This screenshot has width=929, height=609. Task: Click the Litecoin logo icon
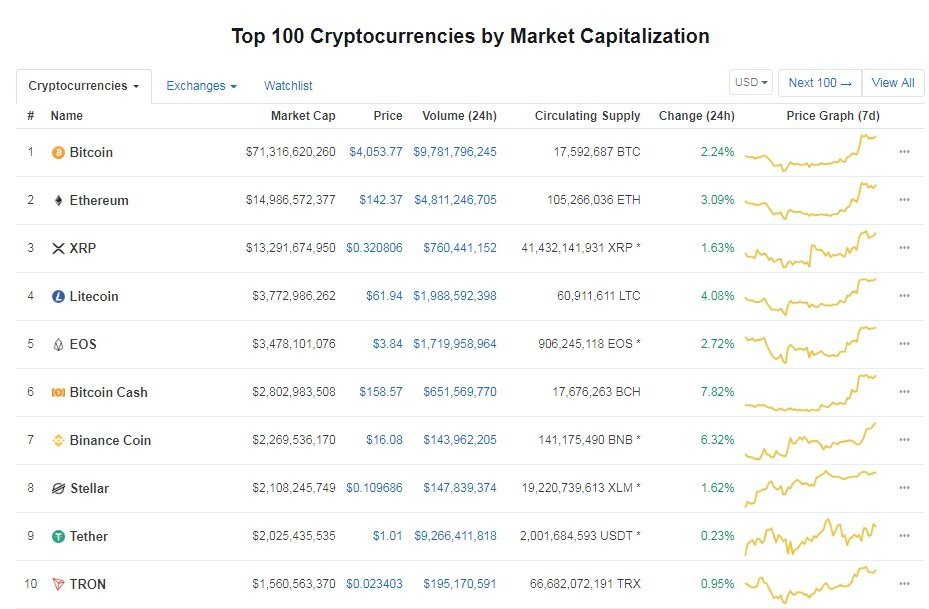click(x=58, y=297)
